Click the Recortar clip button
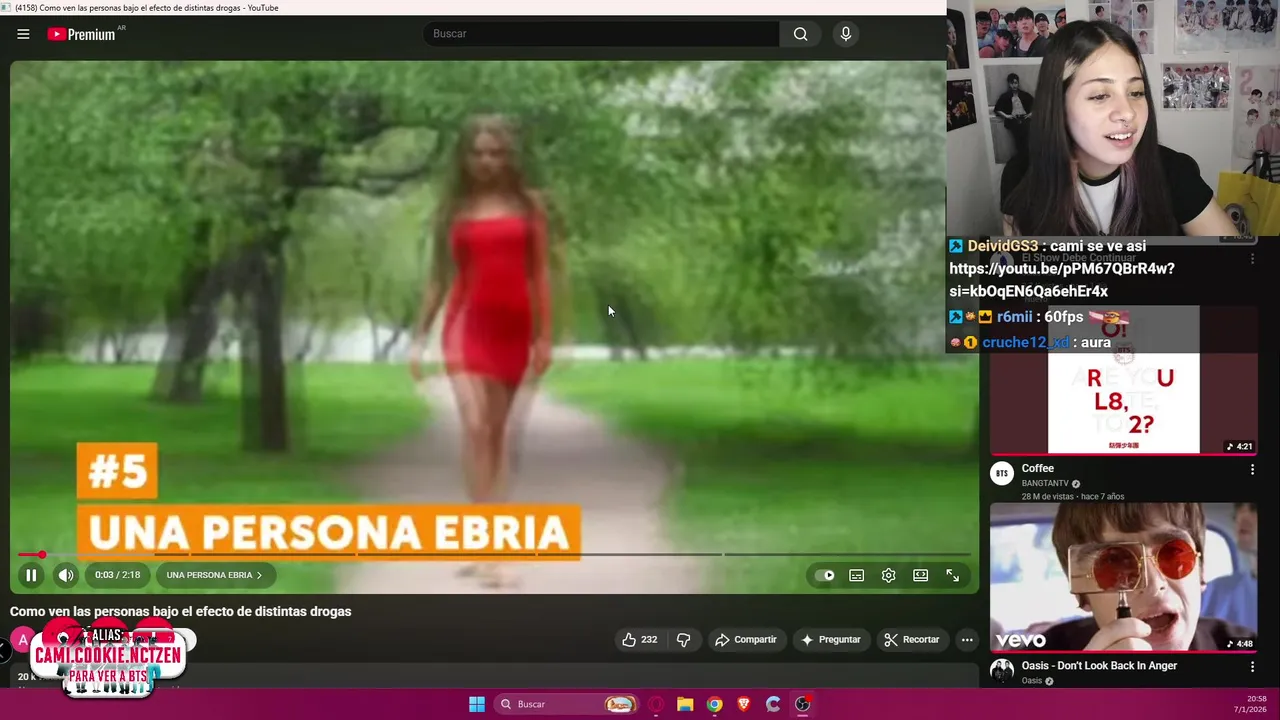Screen dimensions: 1280x720 click(x=912, y=640)
